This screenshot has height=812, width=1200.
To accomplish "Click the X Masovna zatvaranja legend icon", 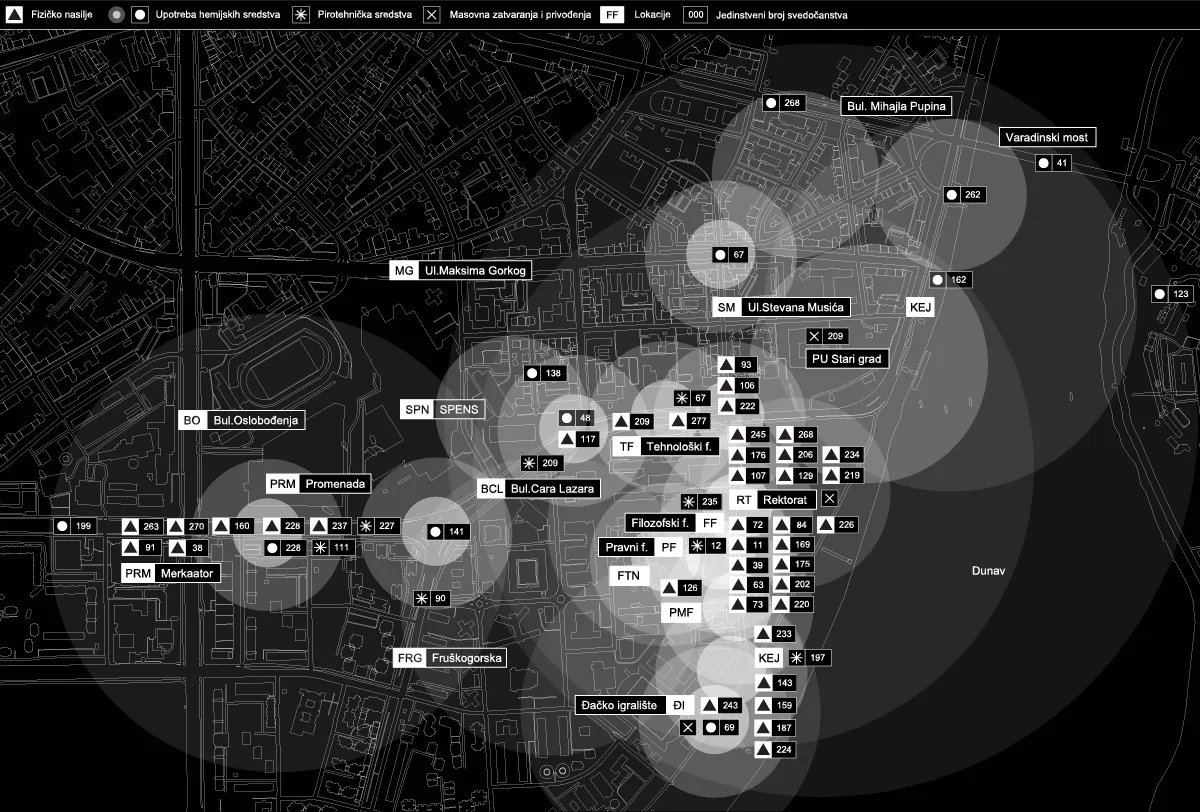I will click(x=431, y=15).
